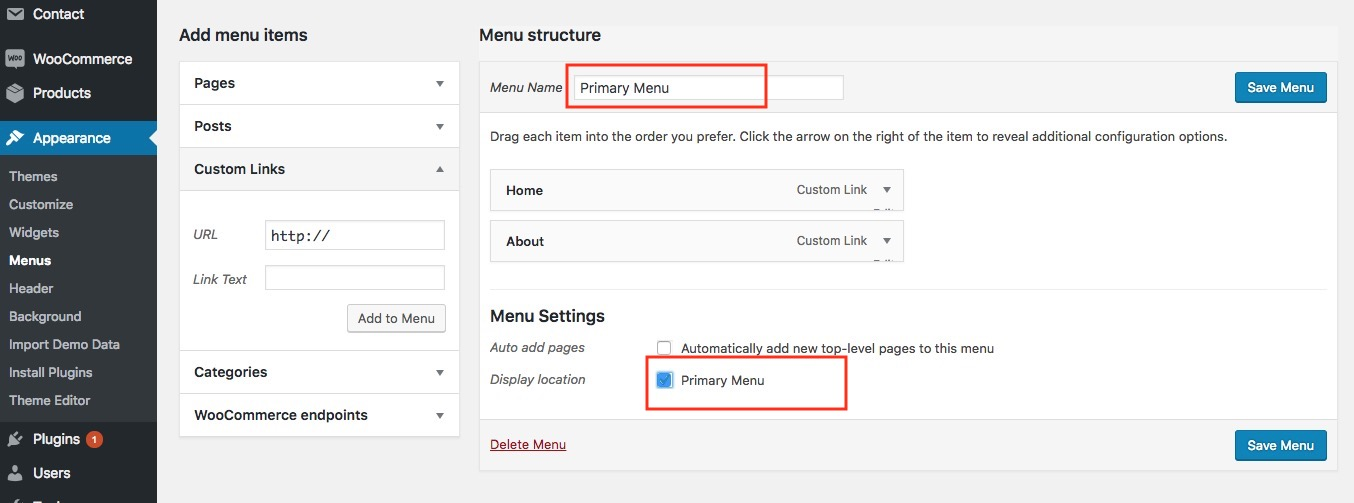Image resolution: width=1354 pixels, height=503 pixels.
Task: Expand the Pages panel
Action: [440, 84]
